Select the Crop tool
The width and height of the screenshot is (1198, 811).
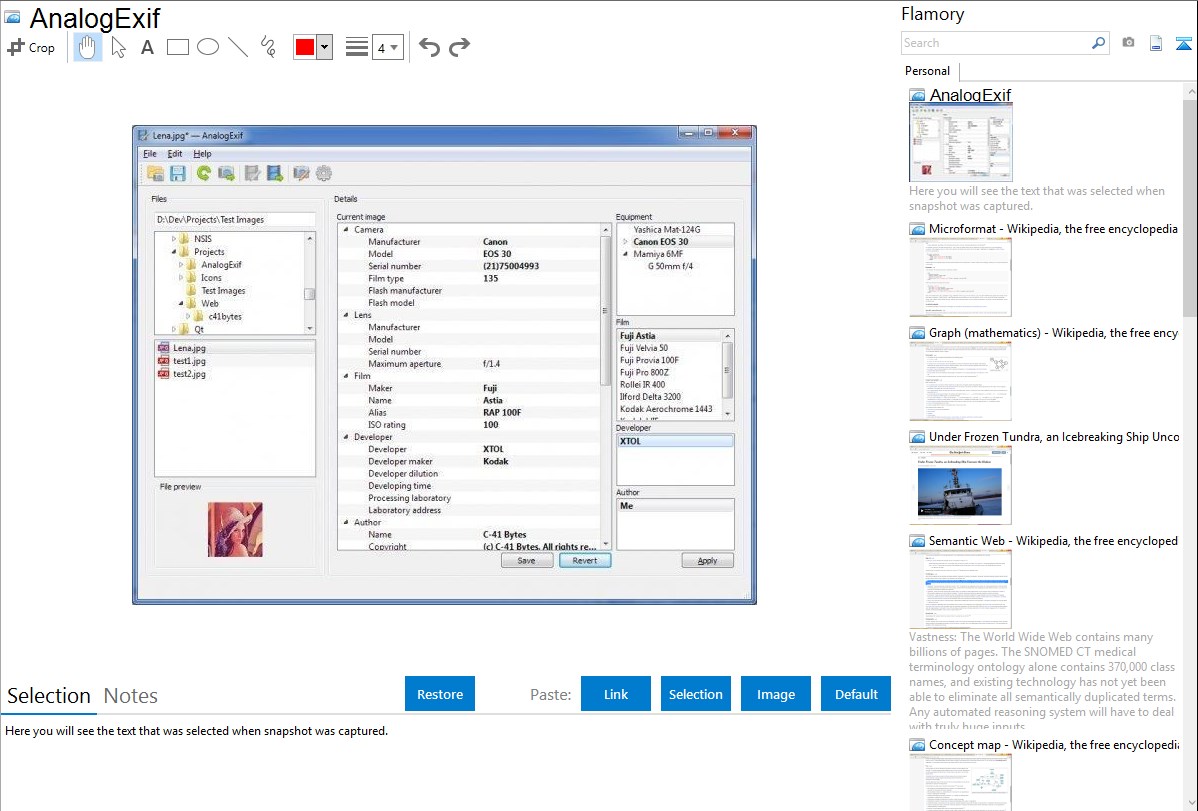click(x=31, y=47)
